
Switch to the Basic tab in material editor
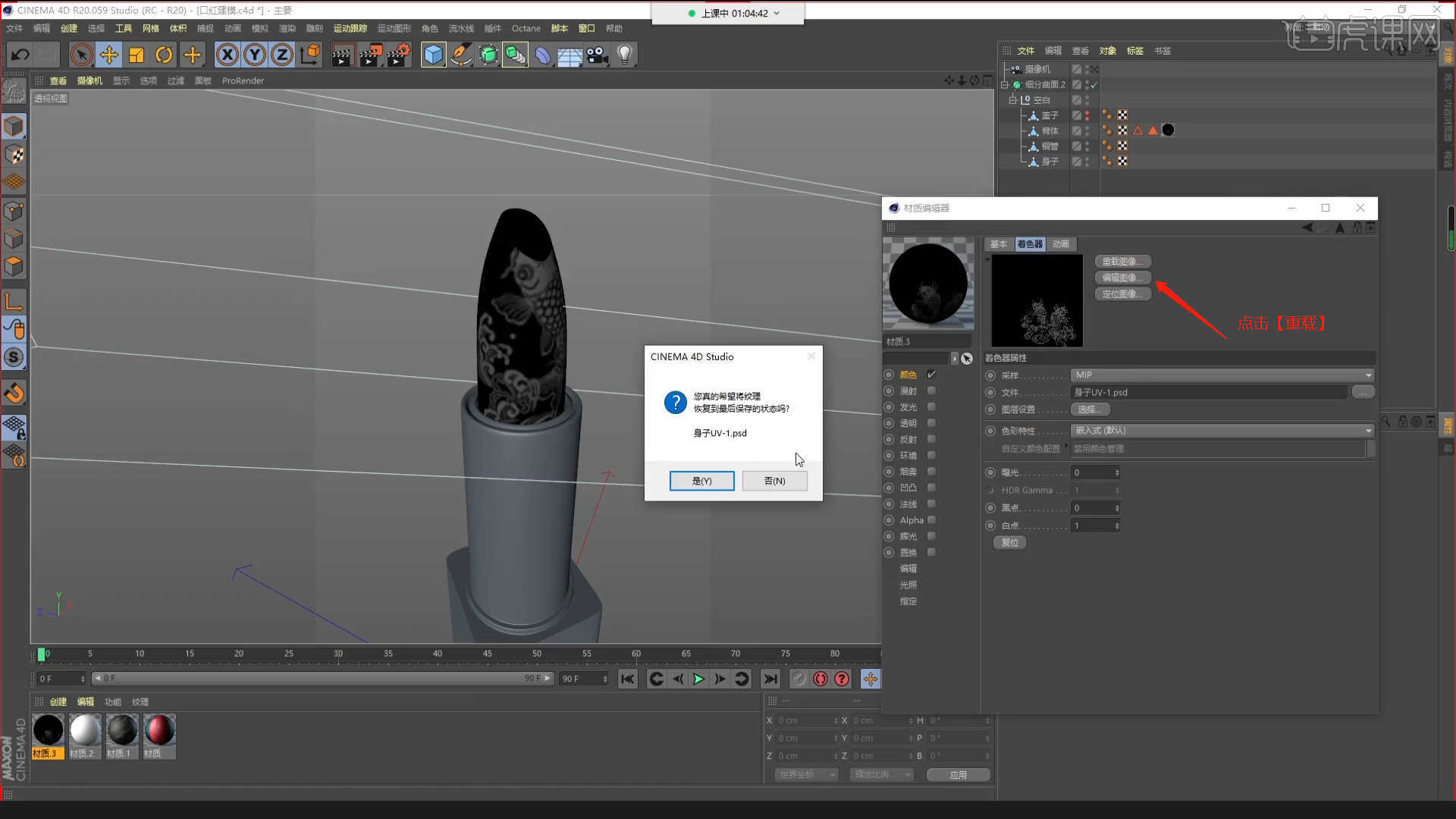point(999,244)
